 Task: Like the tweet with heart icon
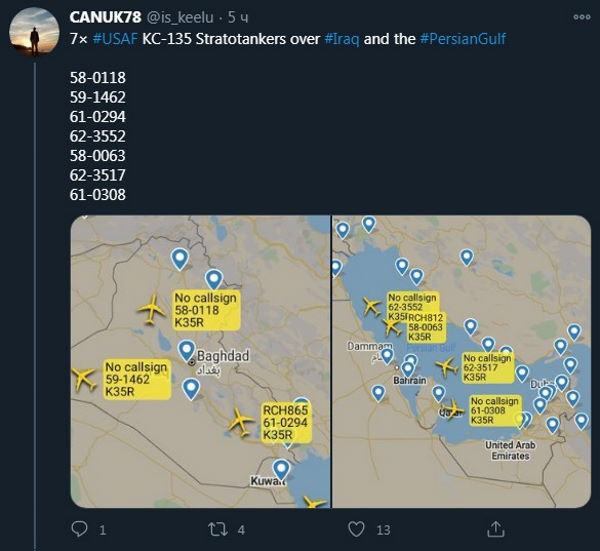356,528
